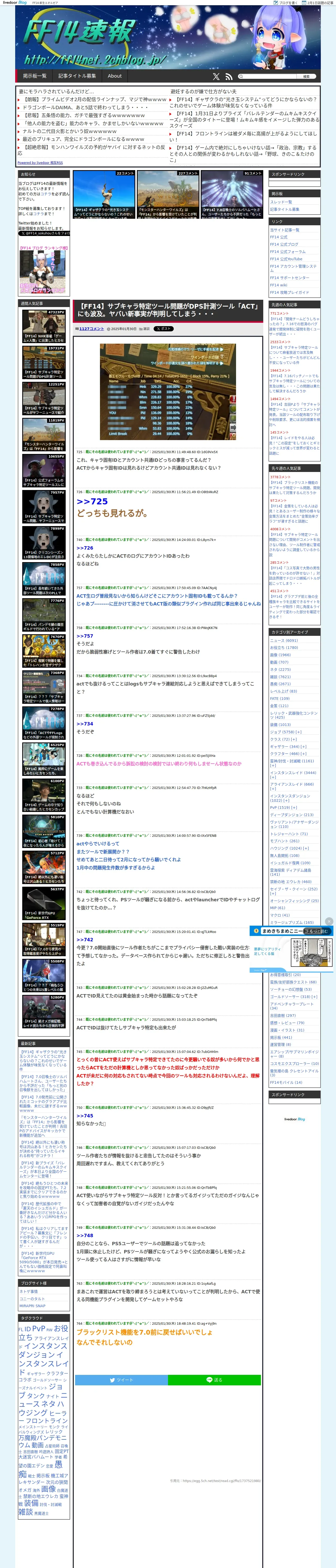
Task: Close the floating manga ad
Action: tap(329, 921)
